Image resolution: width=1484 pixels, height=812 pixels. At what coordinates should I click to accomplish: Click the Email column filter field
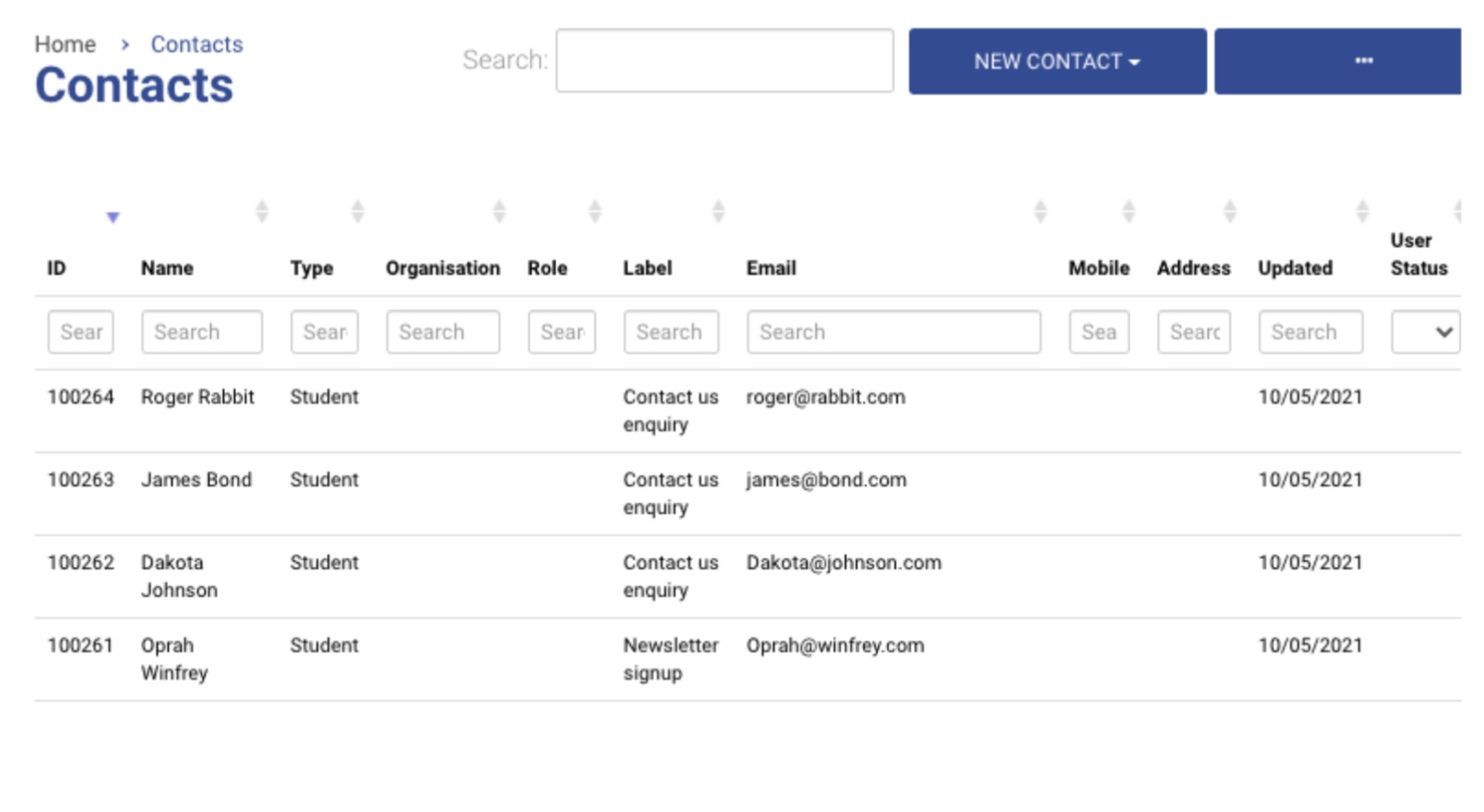pyautogui.click(x=893, y=332)
